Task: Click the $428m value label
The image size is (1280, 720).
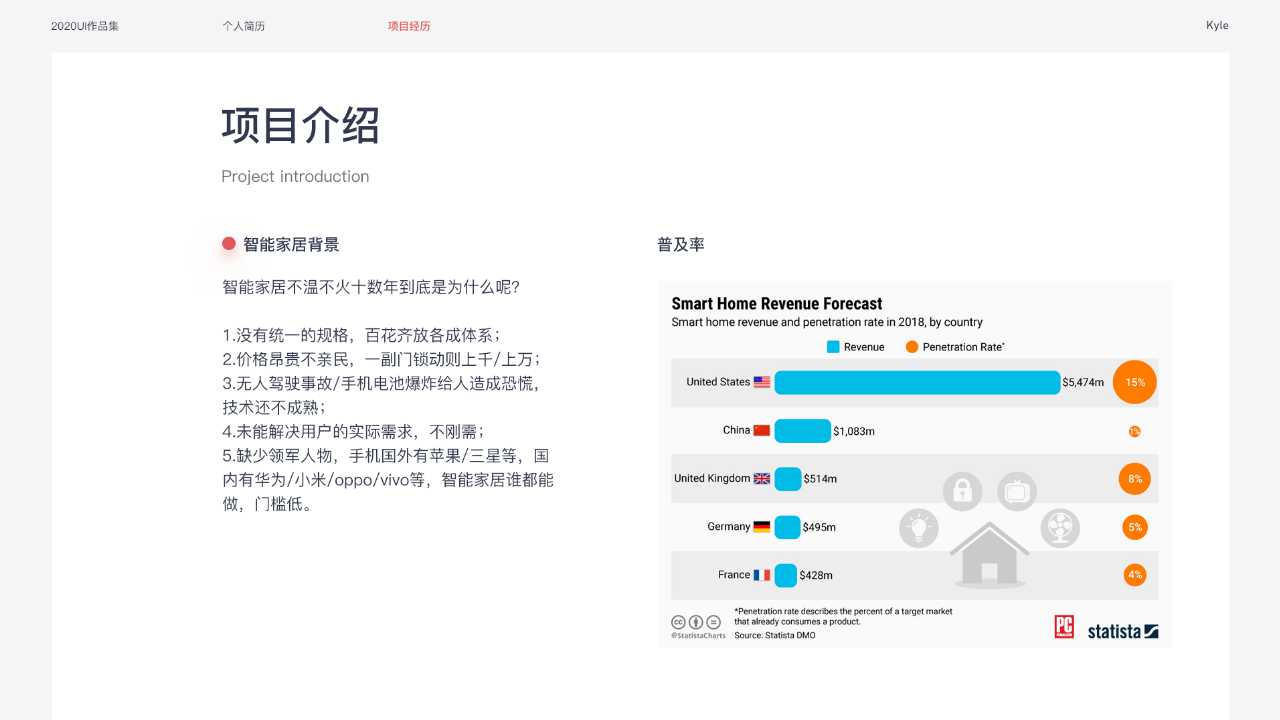Action: point(816,575)
